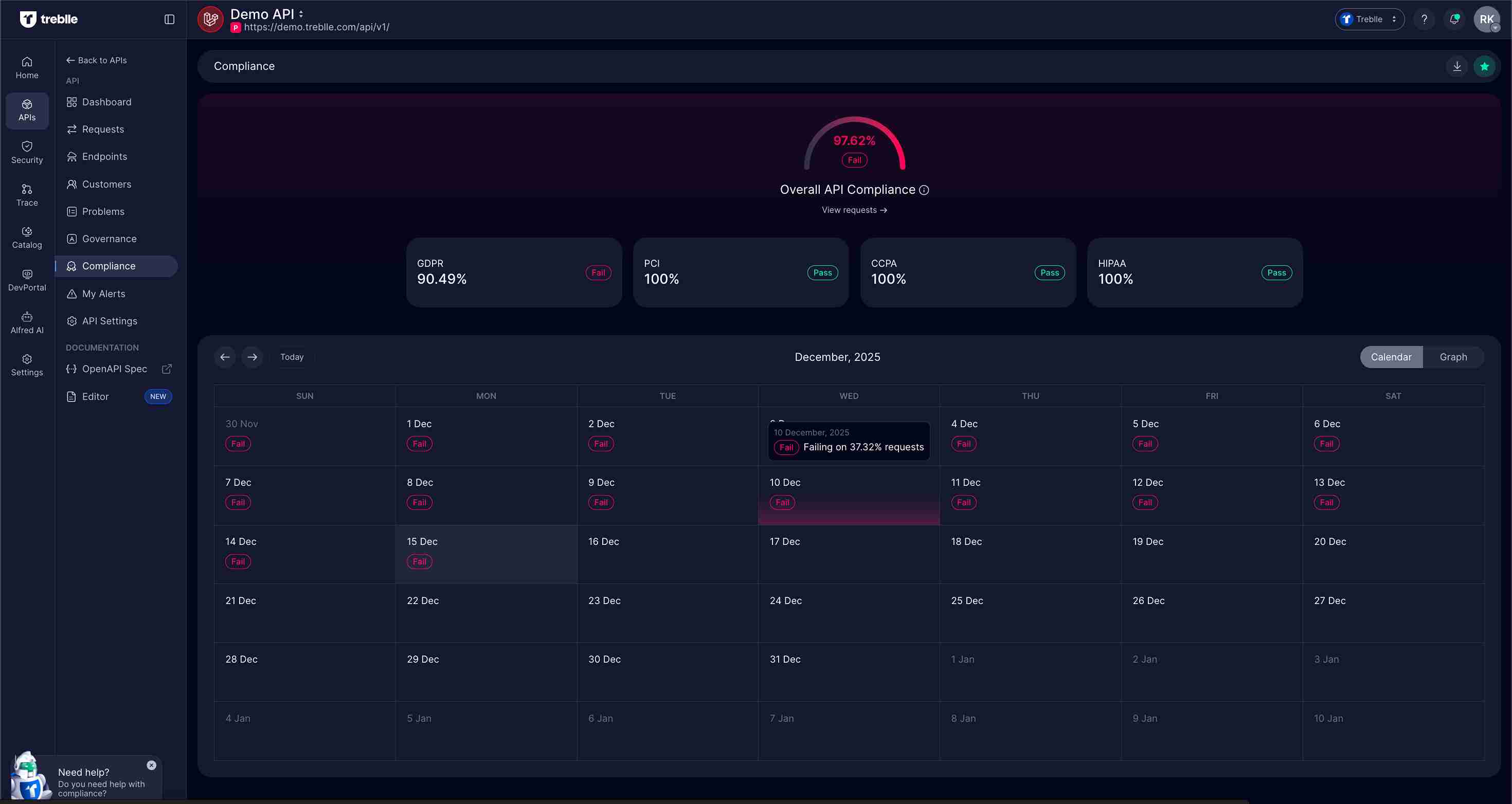Image resolution: width=1512 pixels, height=804 pixels.
Task: Select the Trace icon in the sidebar
Action: coord(26,194)
